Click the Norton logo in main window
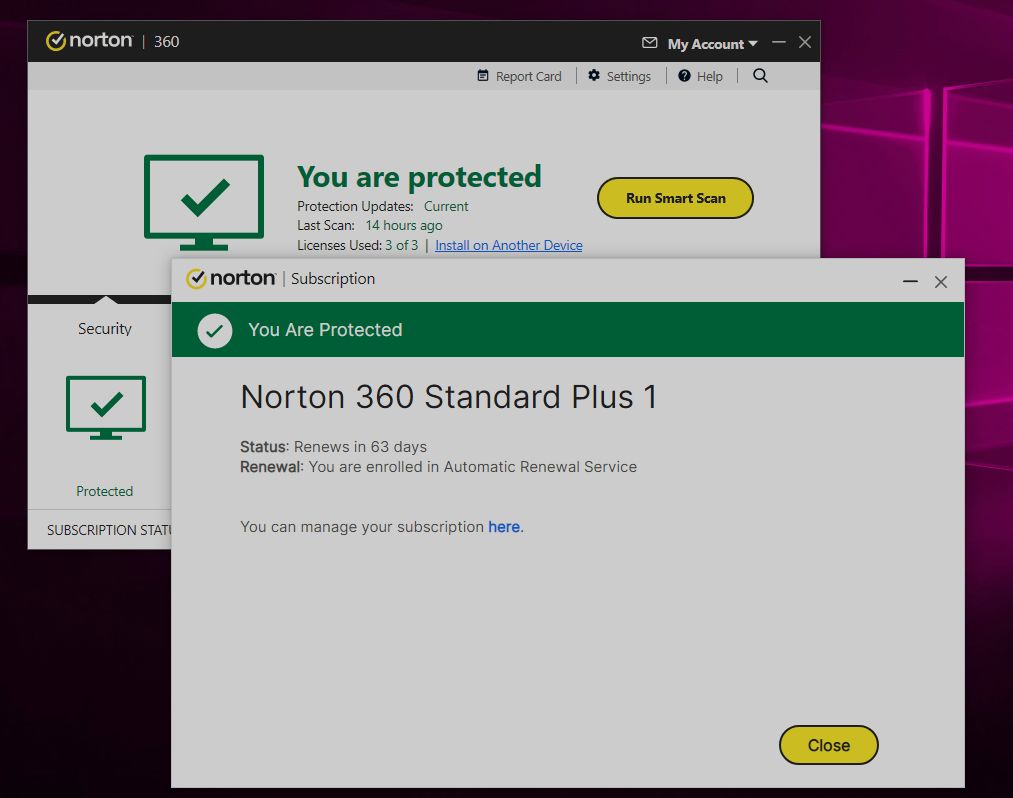 pyautogui.click(x=89, y=41)
